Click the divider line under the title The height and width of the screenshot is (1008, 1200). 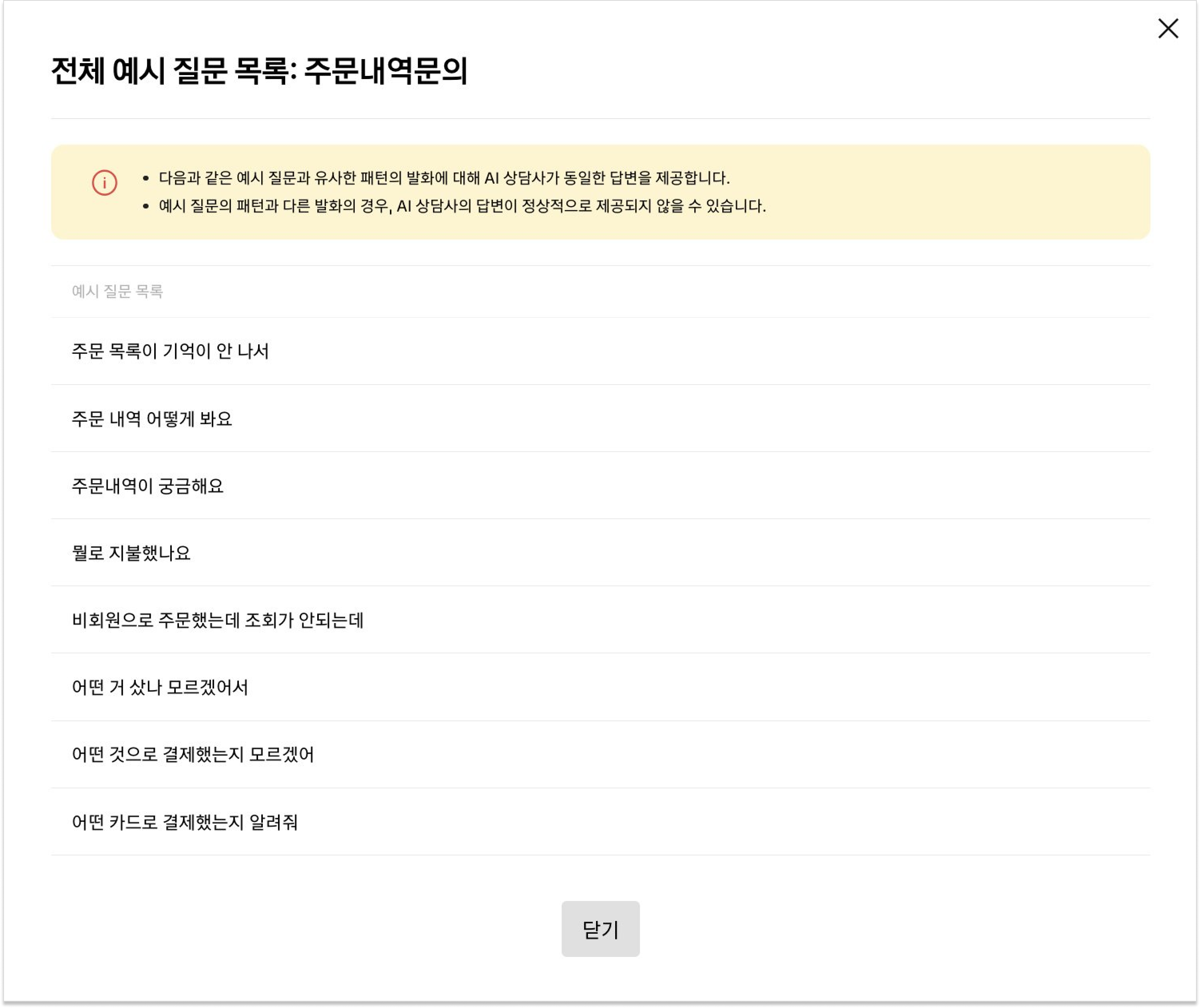click(x=600, y=119)
